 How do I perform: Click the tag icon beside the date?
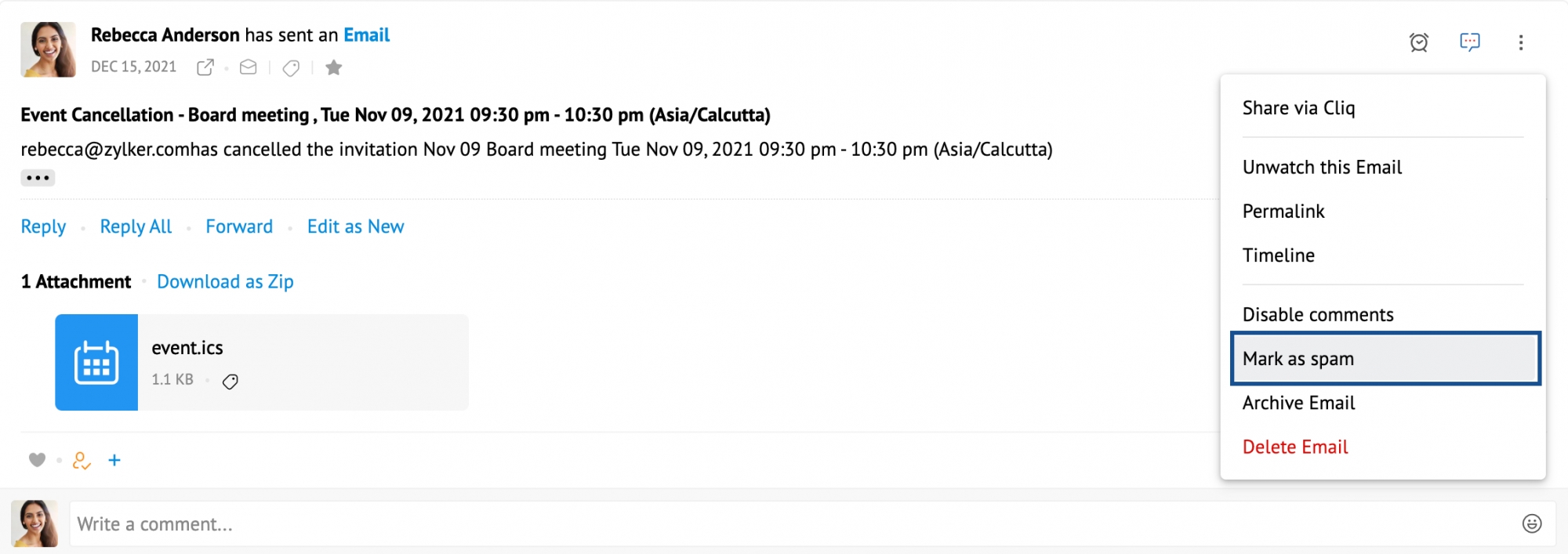coord(291,68)
